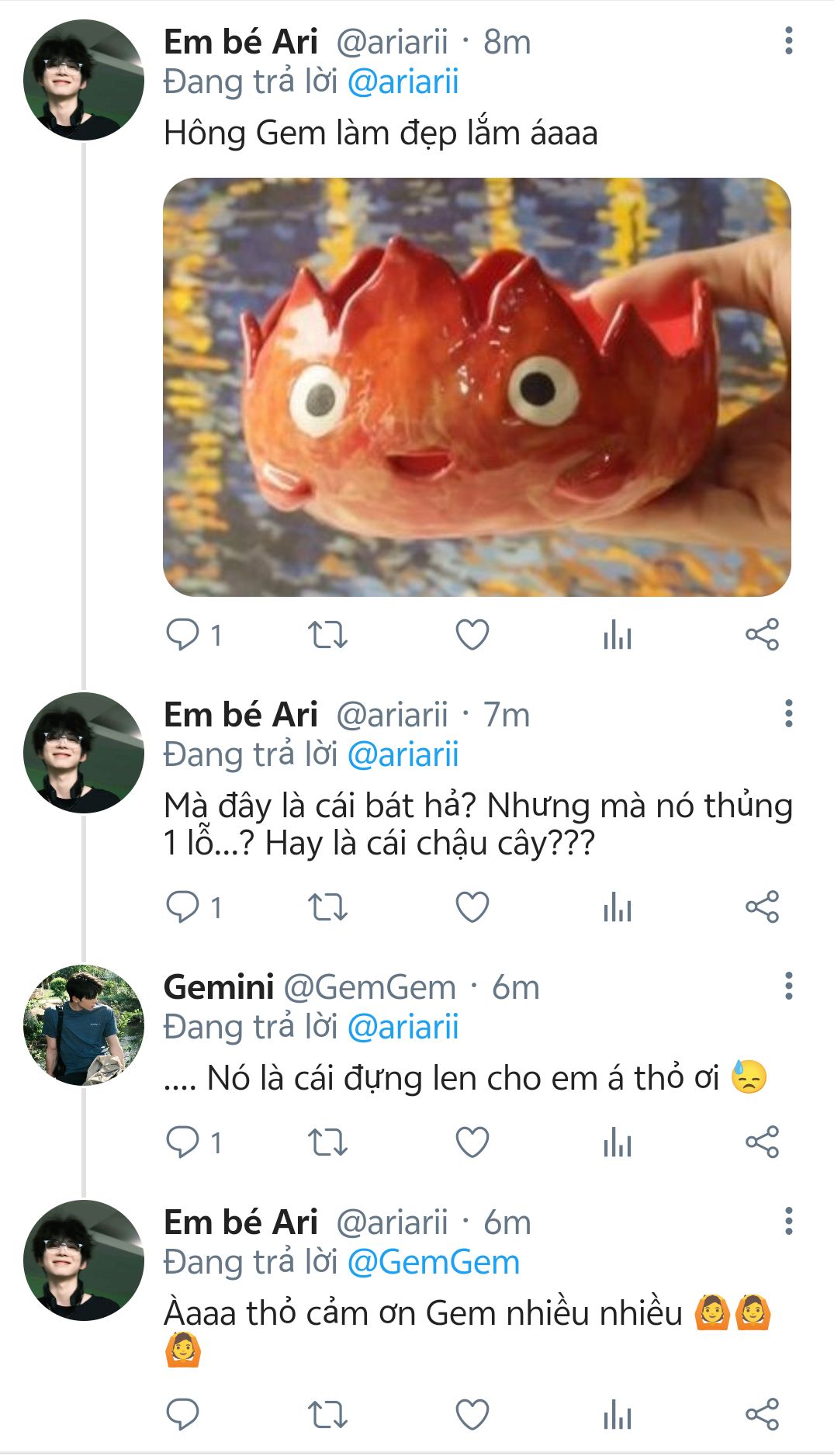Expand options menu on the 7m tweet
This screenshot has width=834, height=1456.
tap(788, 713)
